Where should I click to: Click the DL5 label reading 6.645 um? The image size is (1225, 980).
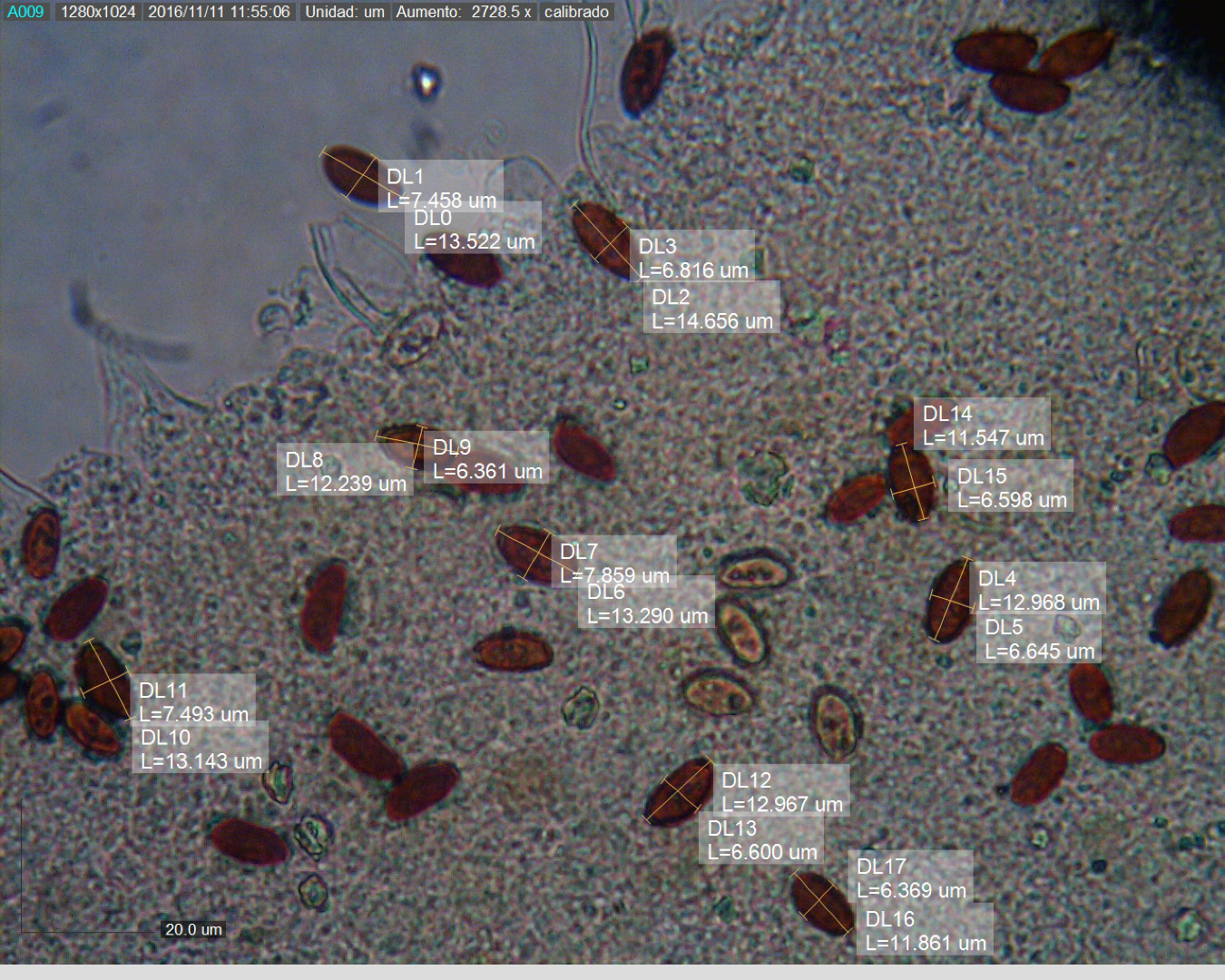click(x=1039, y=639)
